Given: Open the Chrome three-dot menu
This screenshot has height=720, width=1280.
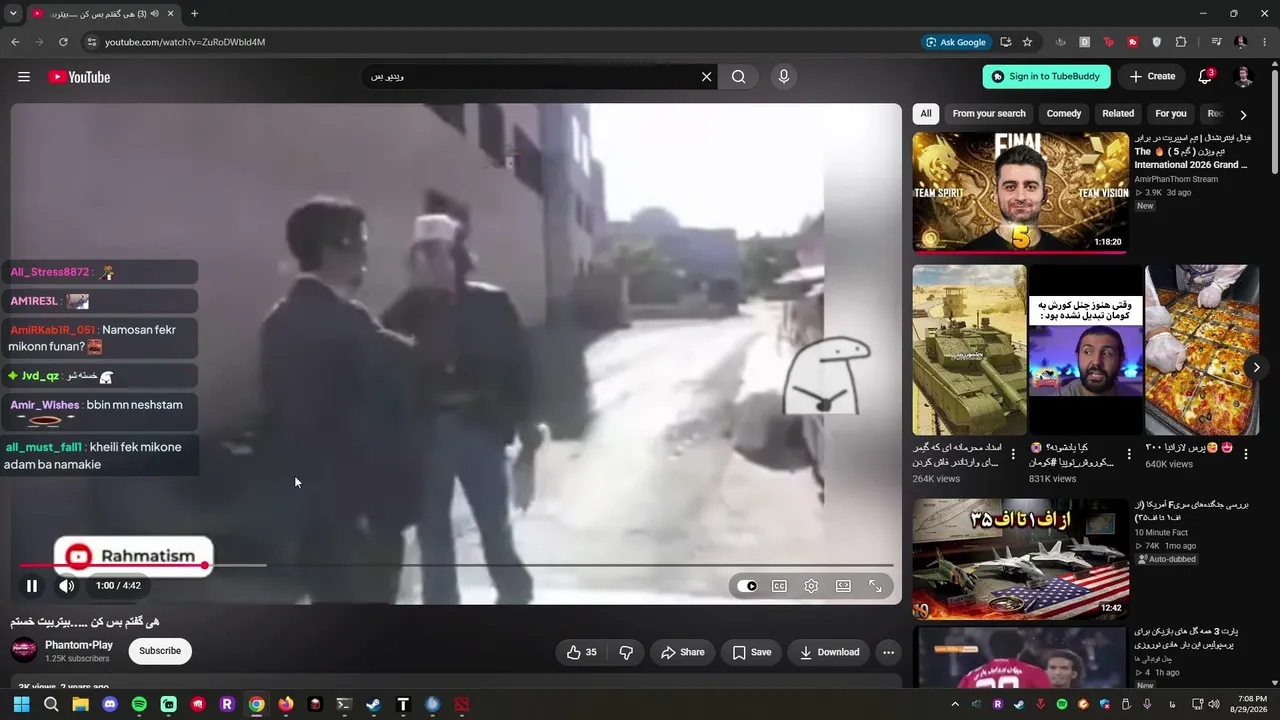Looking at the screenshot, I should coord(1265,42).
